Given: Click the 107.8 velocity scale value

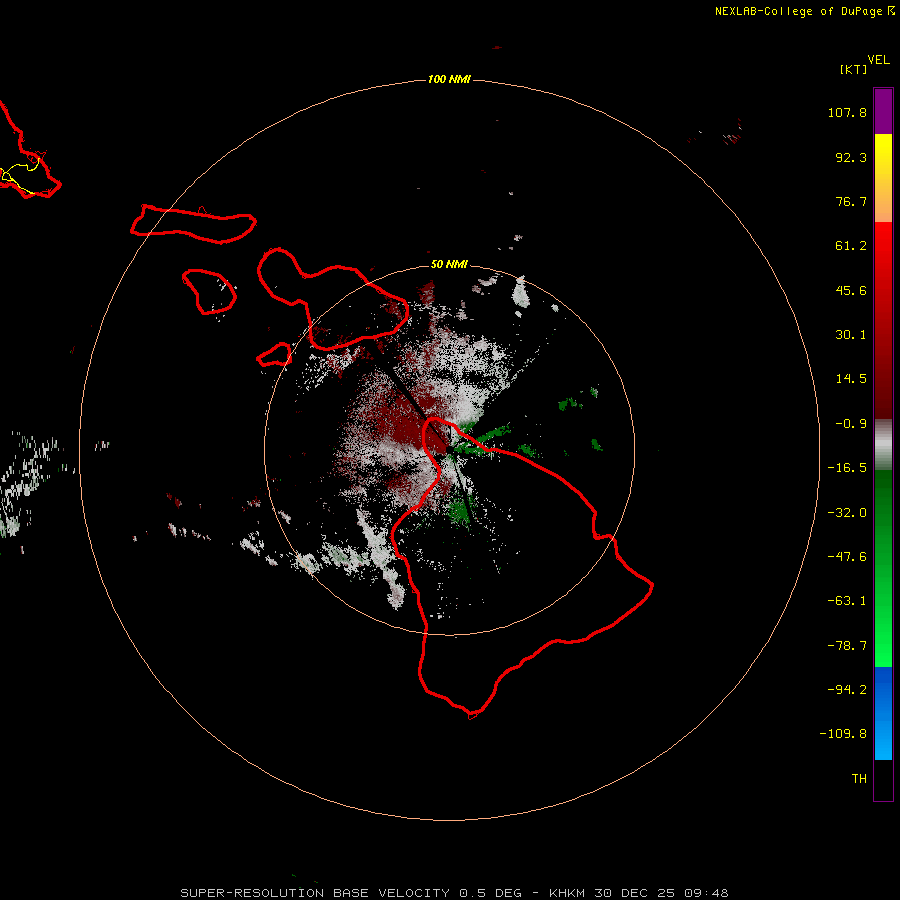Looking at the screenshot, I should pyautogui.click(x=847, y=112).
